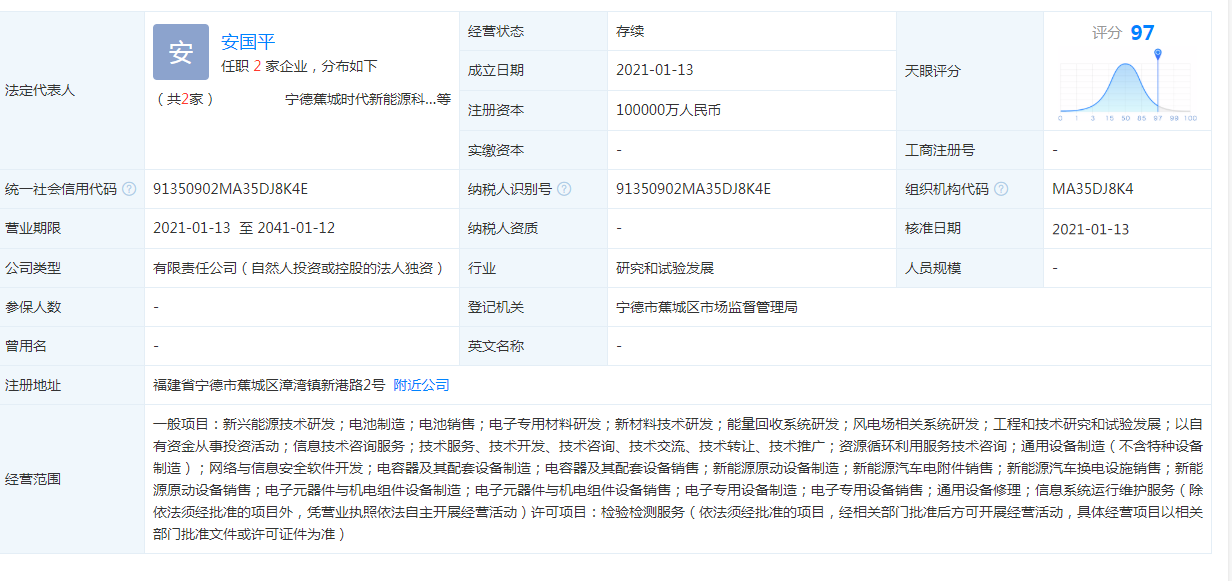Click the 曾用名 label
The height and width of the screenshot is (581, 1232).
point(26,346)
